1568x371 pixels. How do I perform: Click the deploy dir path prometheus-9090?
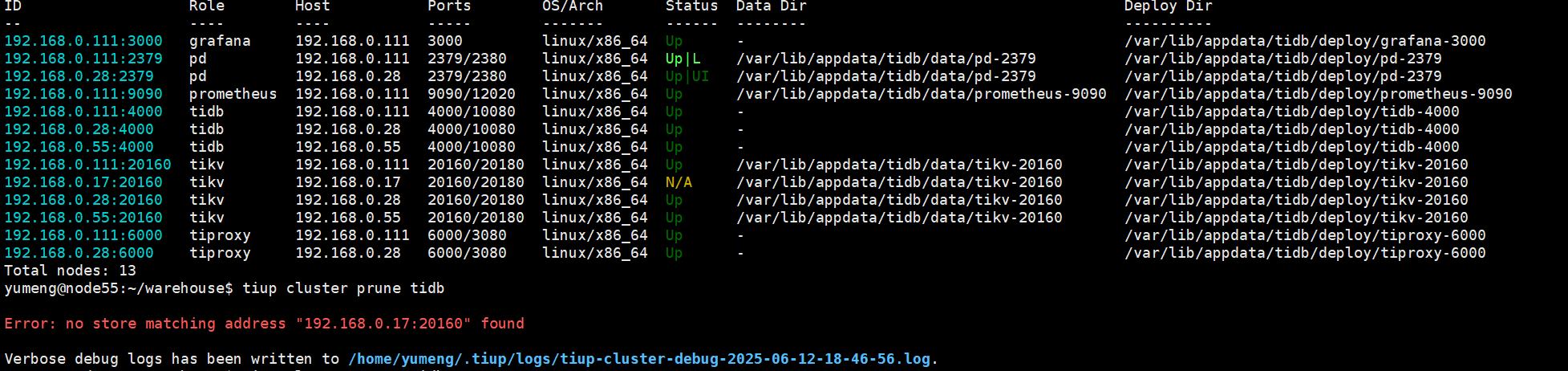[1319, 94]
